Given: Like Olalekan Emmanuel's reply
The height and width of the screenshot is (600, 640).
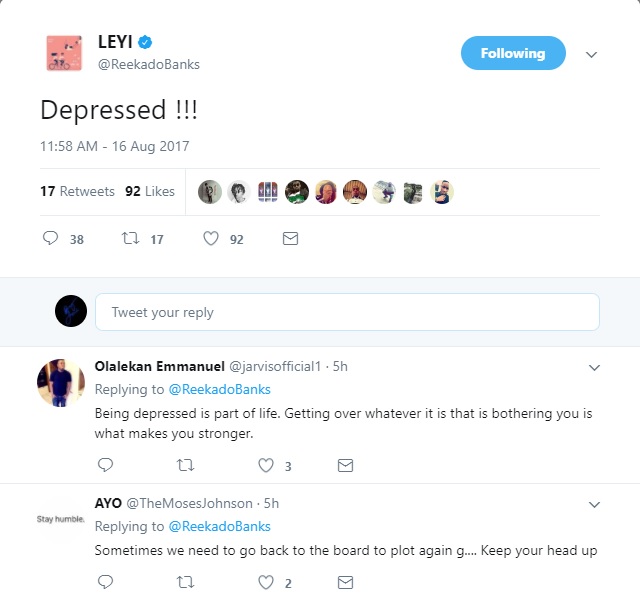Looking at the screenshot, I should pyautogui.click(x=266, y=465).
